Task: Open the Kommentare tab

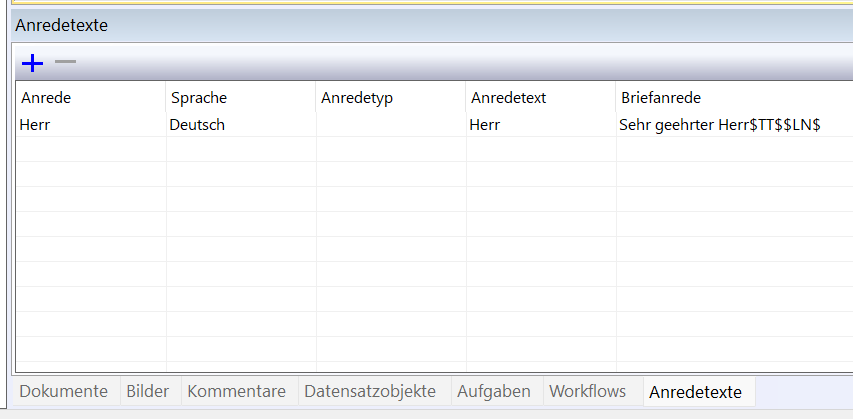Action: [x=237, y=391]
